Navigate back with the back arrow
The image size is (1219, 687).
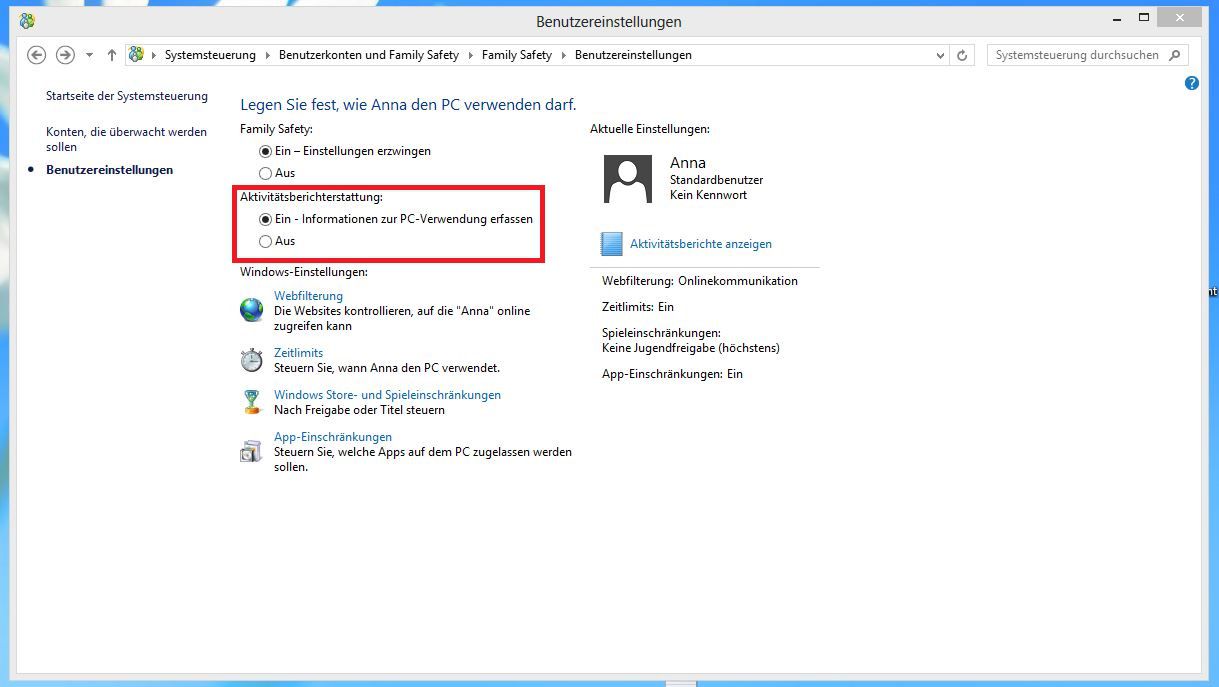(37, 55)
